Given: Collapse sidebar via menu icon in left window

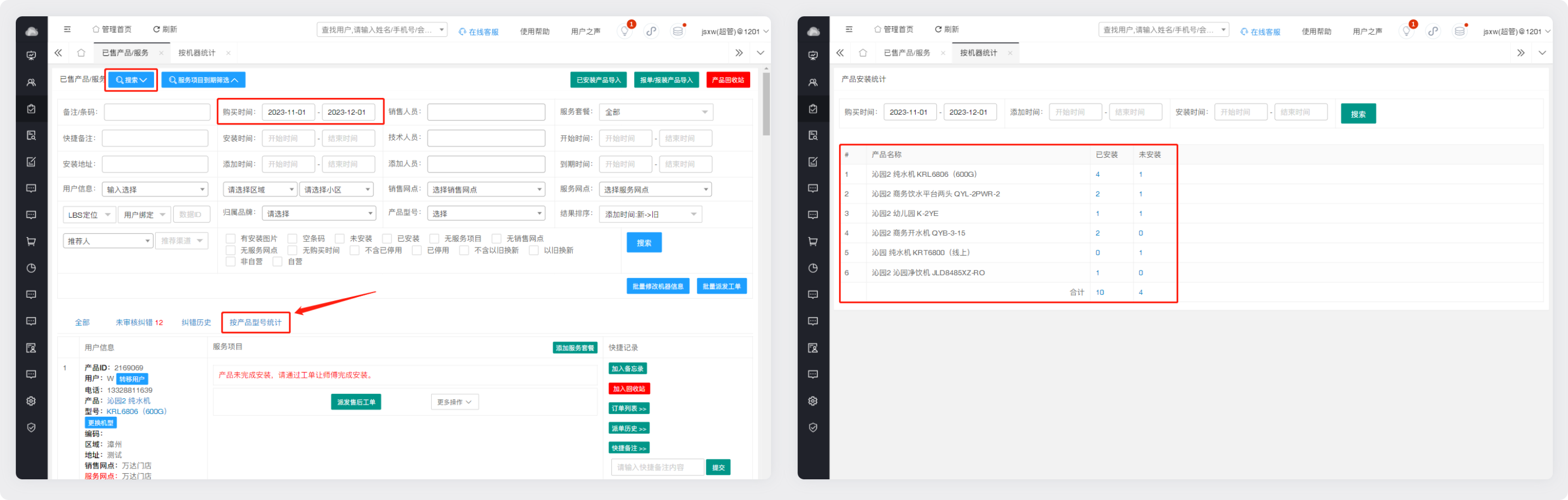Looking at the screenshot, I should pyautogui.click(x=68, y=29).
